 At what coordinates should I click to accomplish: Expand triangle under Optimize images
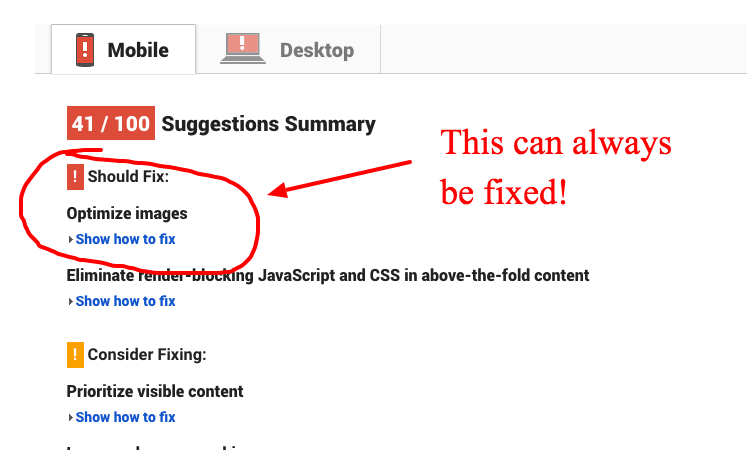point(71,240)
